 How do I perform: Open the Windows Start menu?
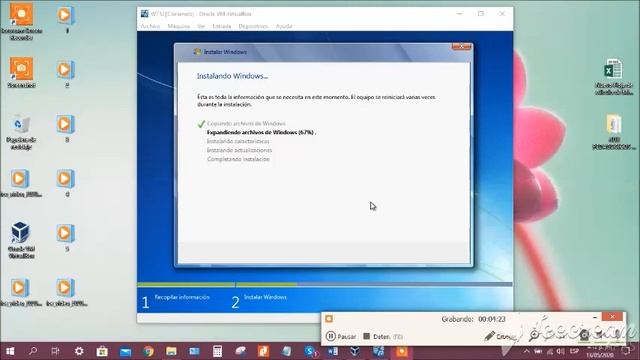10,351
